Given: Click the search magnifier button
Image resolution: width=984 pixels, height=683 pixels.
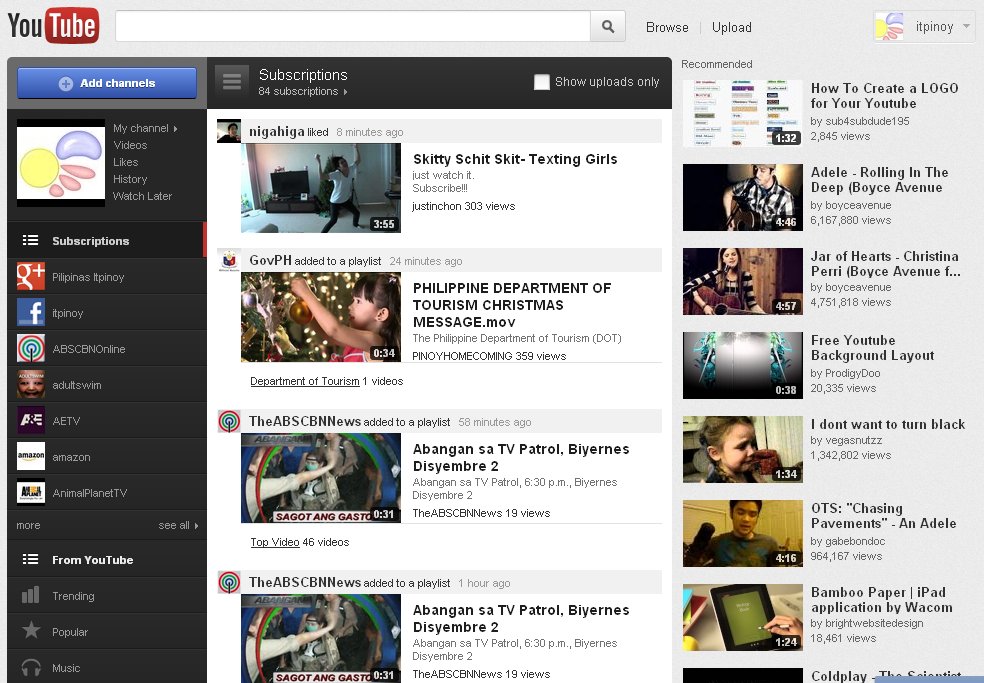Looking at the screenshot, I should pos(607,27).
